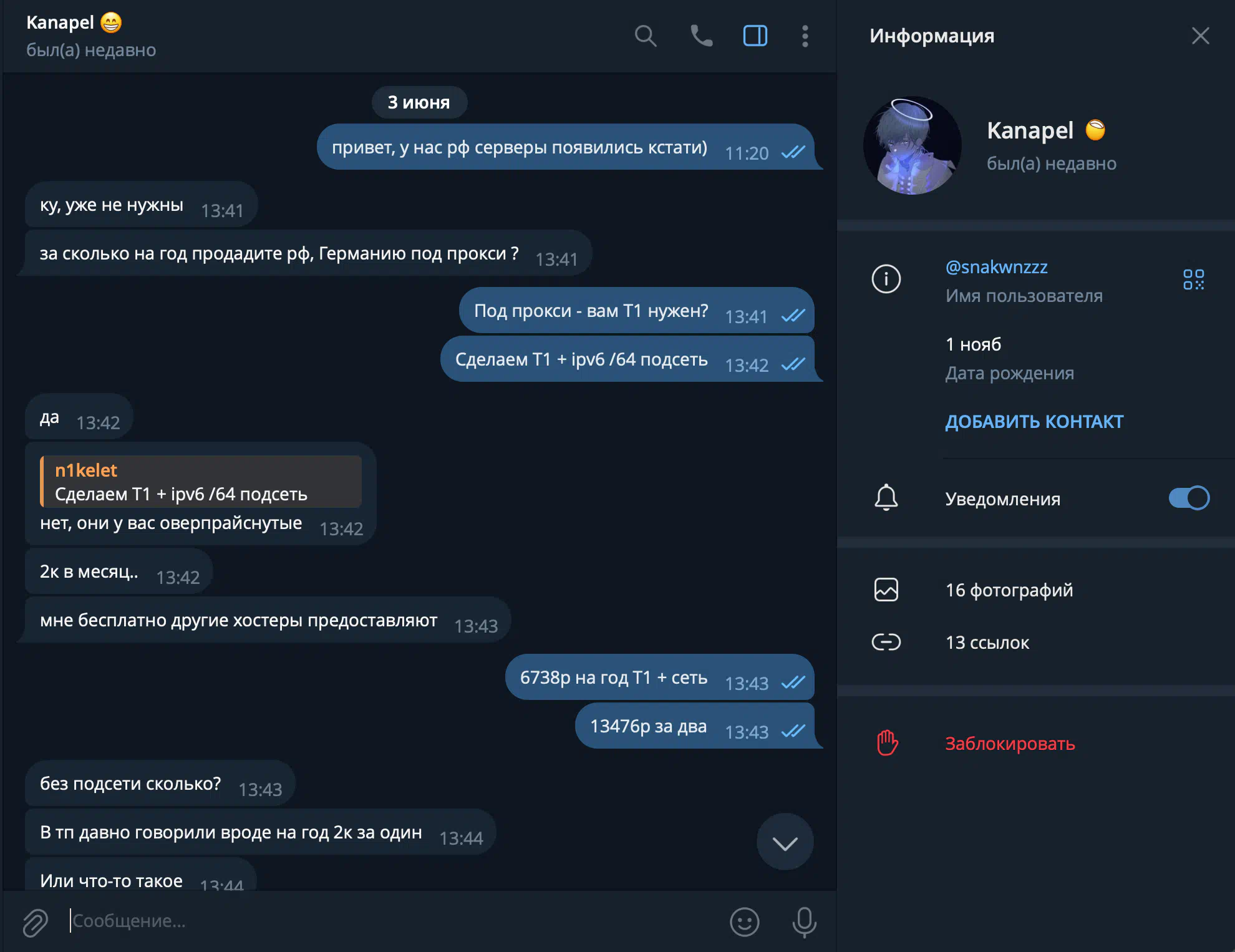Viewport: 1235px width, 952px height.
Task: Copy the @snakwnzzz username link
Action: (x=996, y=267)
